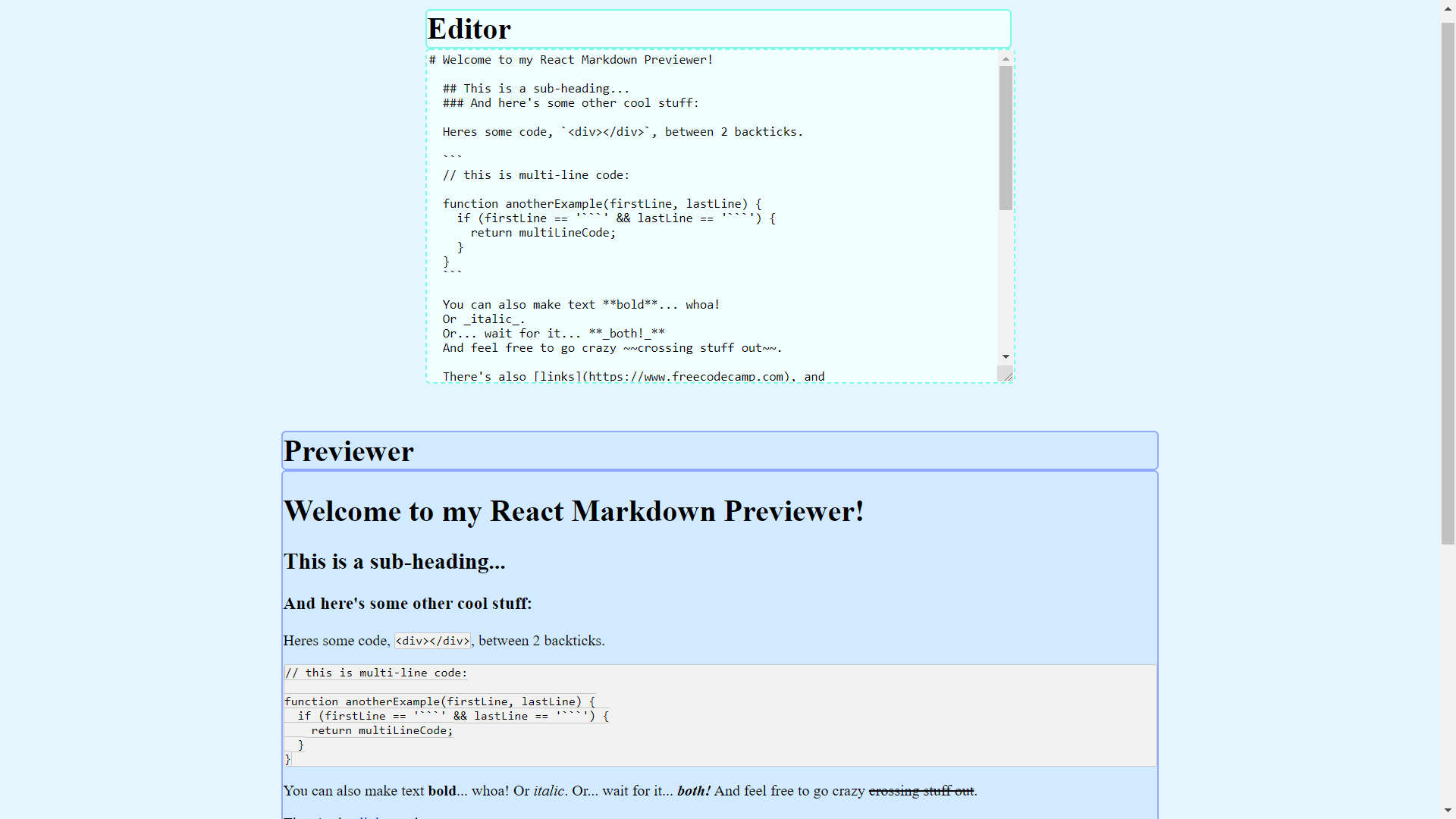Click the page scrollbar down arrow
Image resolution: width=1456 pixels, height=819 pixels.
pyautogui.click(x=1448, y=811)
